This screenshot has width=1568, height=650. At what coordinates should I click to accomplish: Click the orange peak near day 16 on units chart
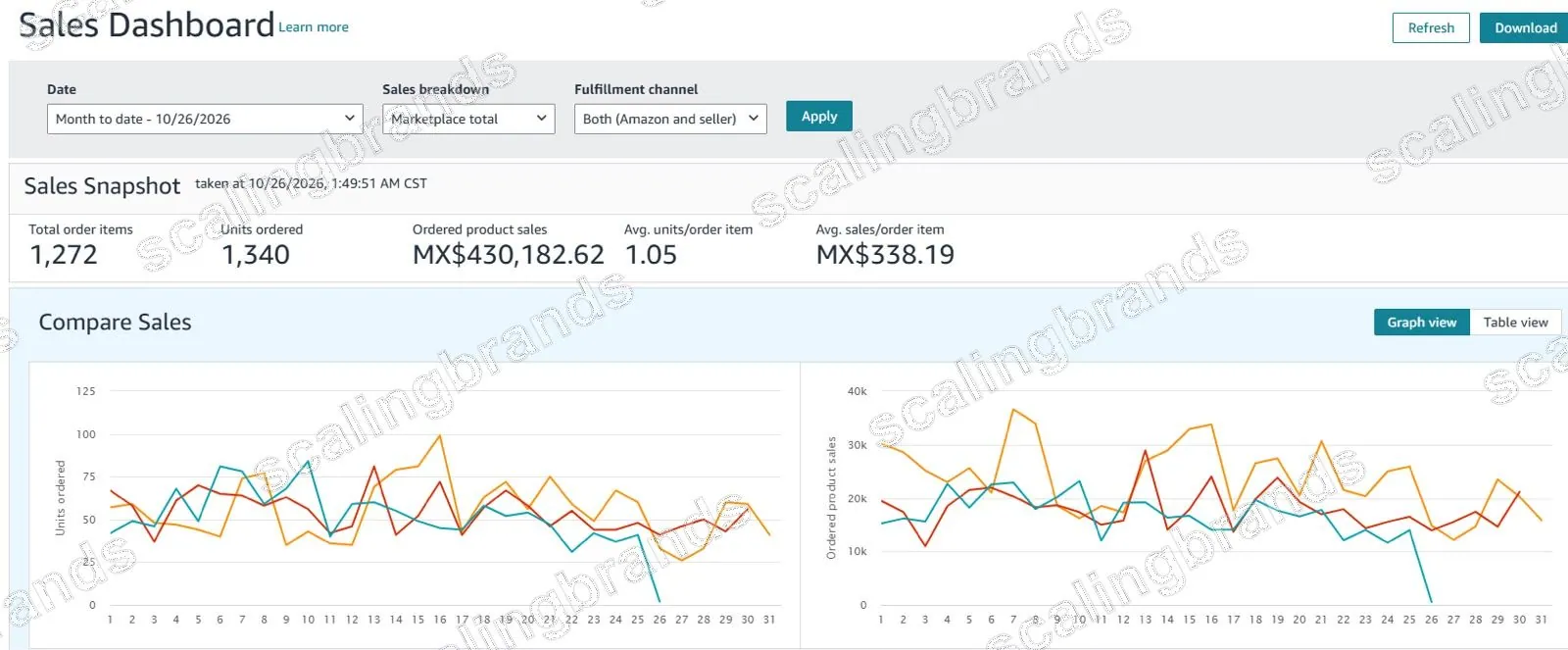tap(440, 435)
